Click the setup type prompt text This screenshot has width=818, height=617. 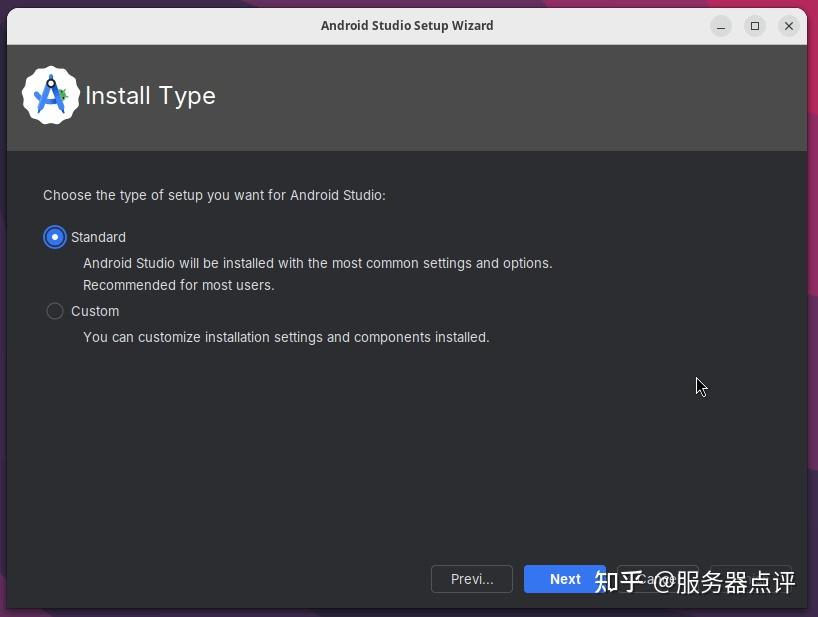(214, 195)
